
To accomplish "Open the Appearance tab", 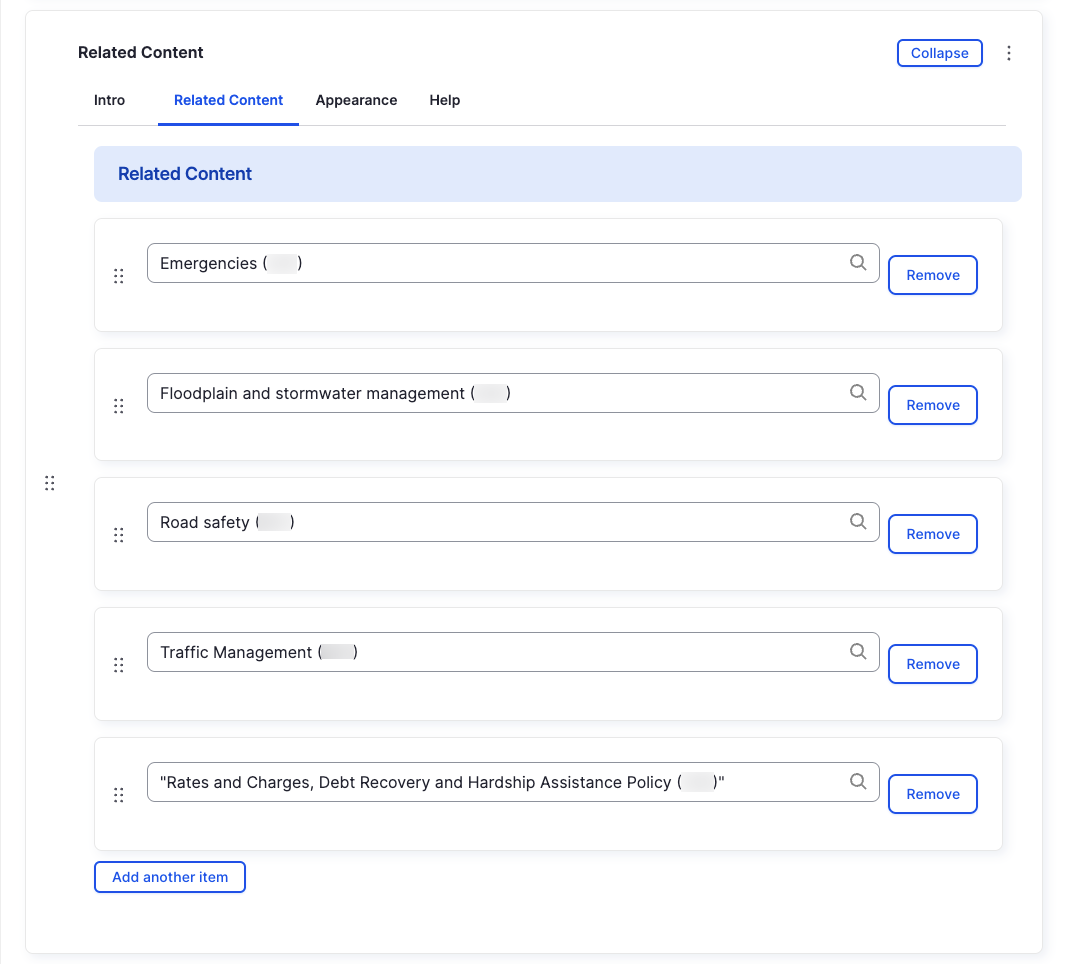I will [x=356, y=100].
